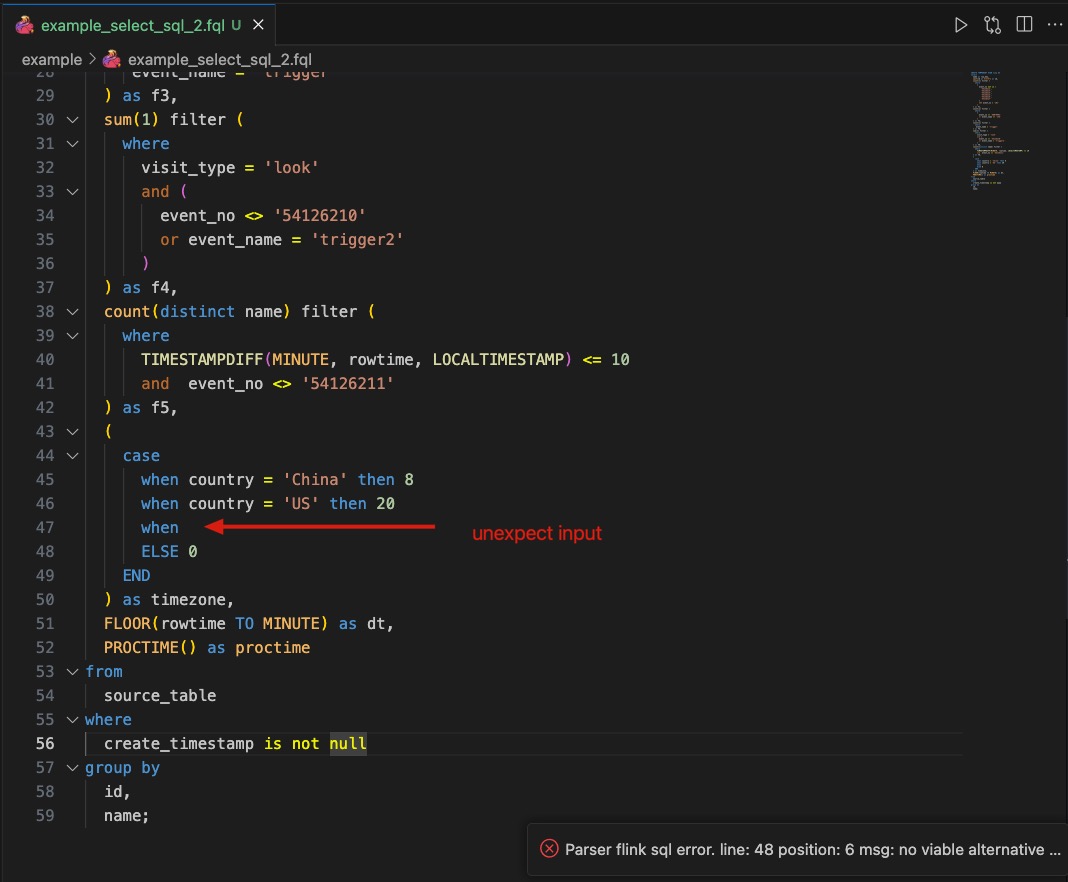Click the file icon in the editor tab
The image size is (1068, 882).
[25, 25]
